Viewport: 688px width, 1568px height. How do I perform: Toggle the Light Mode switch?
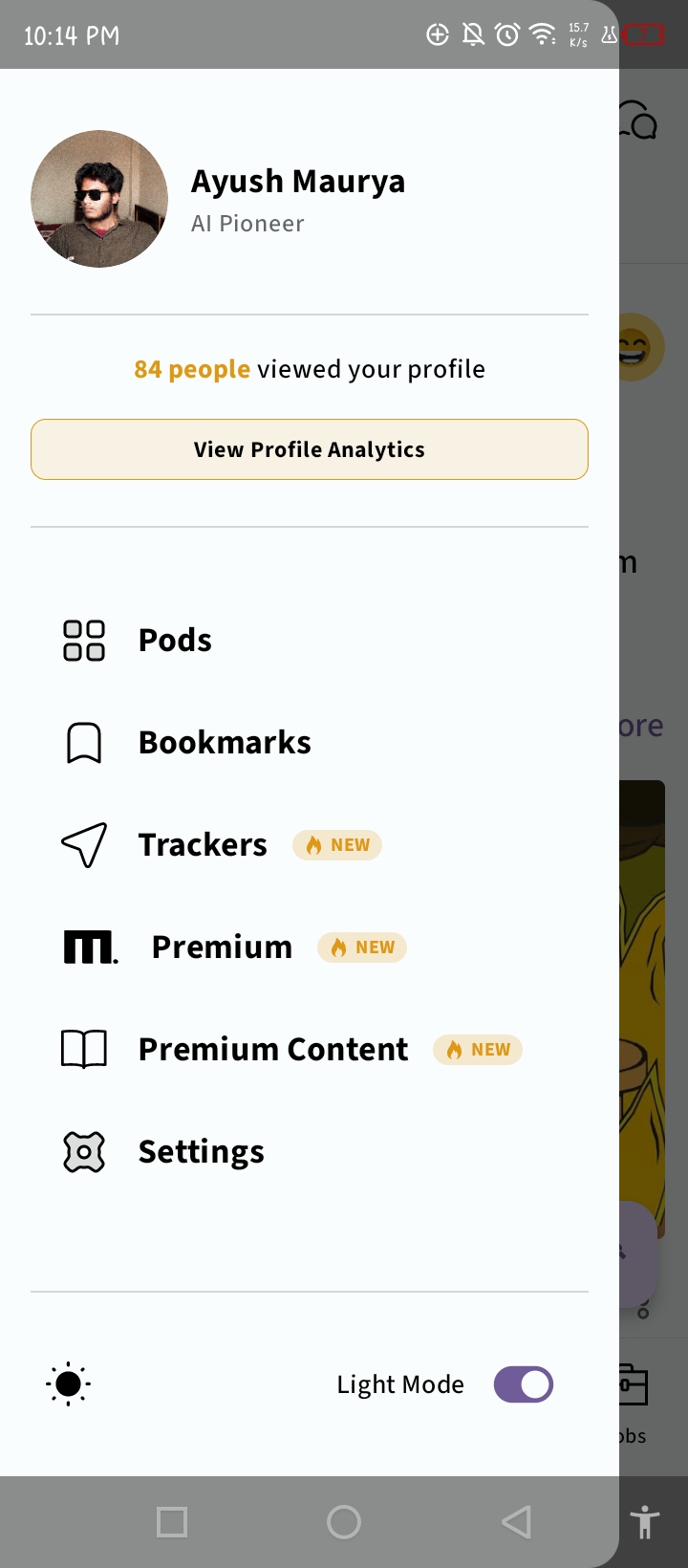[523, 1384]
